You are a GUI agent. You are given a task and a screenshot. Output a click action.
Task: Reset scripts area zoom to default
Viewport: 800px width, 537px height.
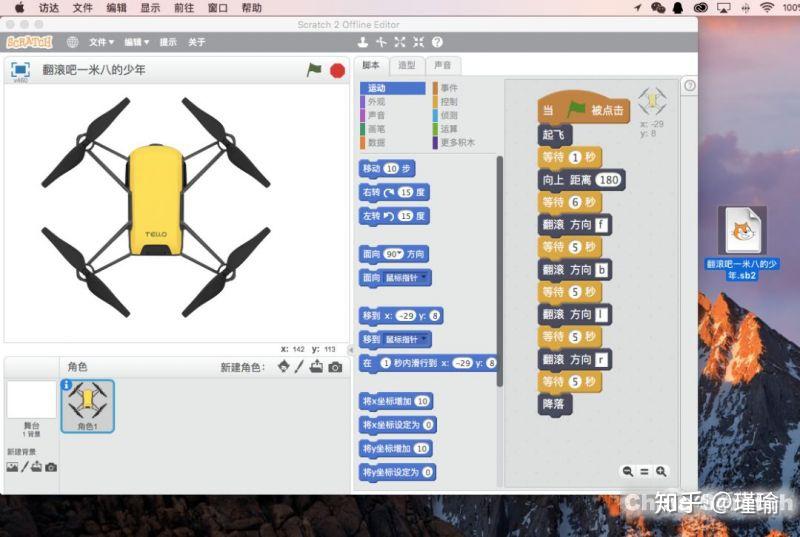click(x=644, y=472)
